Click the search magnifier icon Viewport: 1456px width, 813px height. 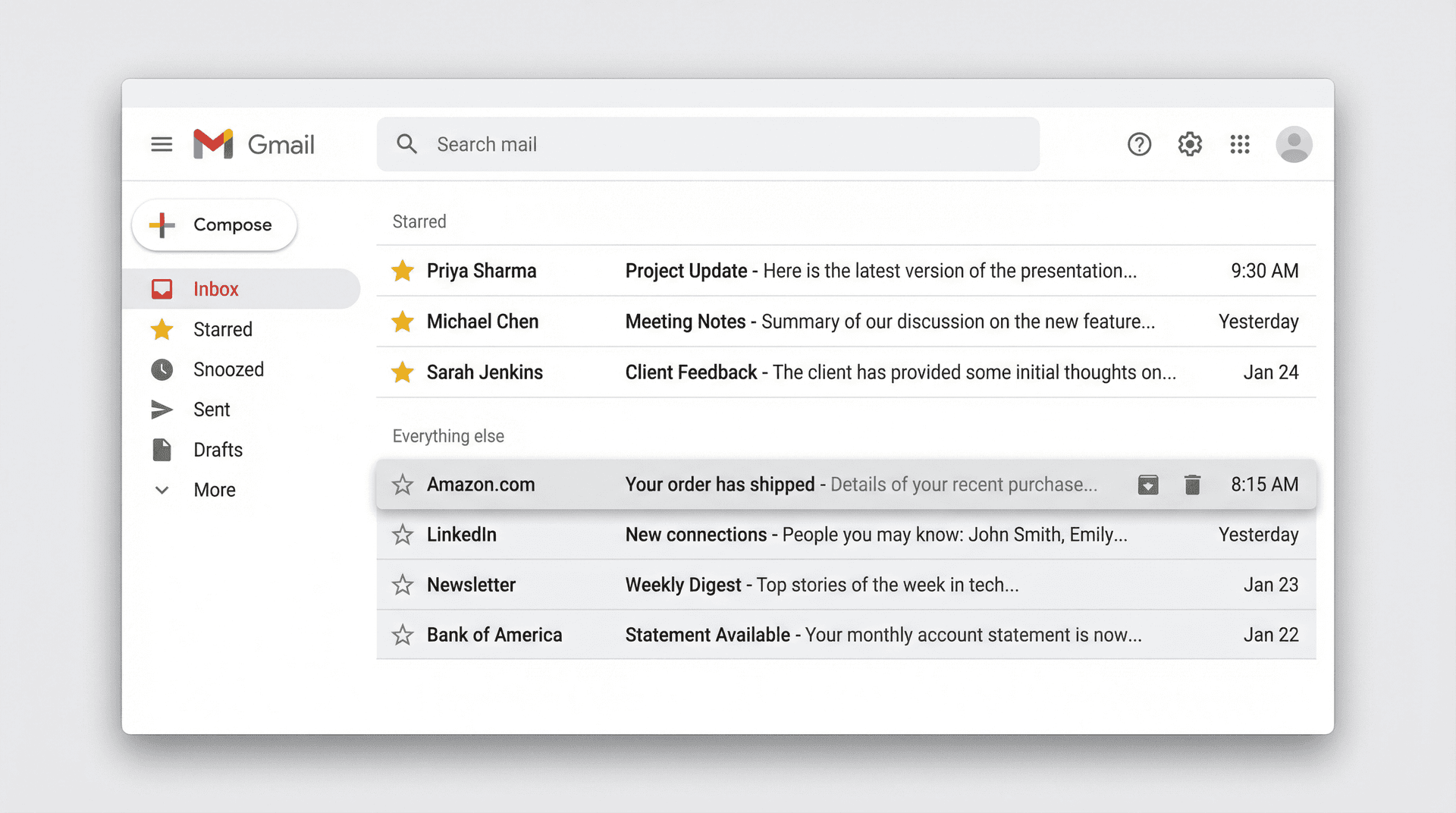pos(407,144)
